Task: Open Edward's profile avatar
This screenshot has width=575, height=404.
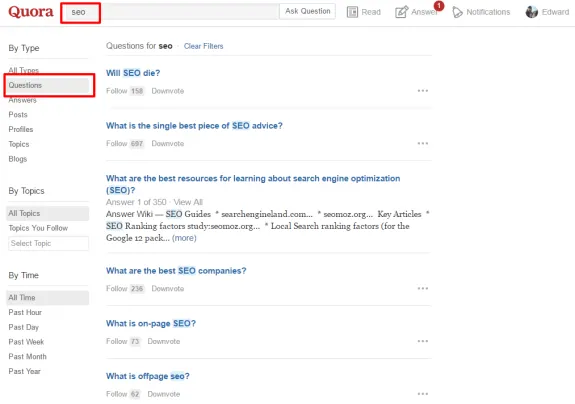Action: point(531,12)
